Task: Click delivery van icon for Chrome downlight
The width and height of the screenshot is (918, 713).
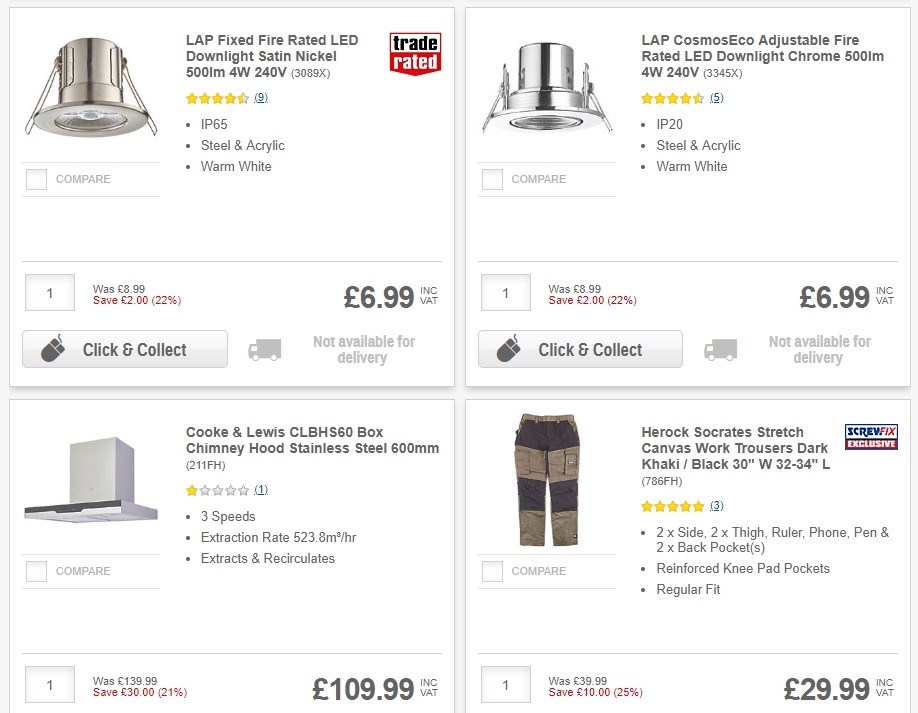Action: [x=720, y=349]
